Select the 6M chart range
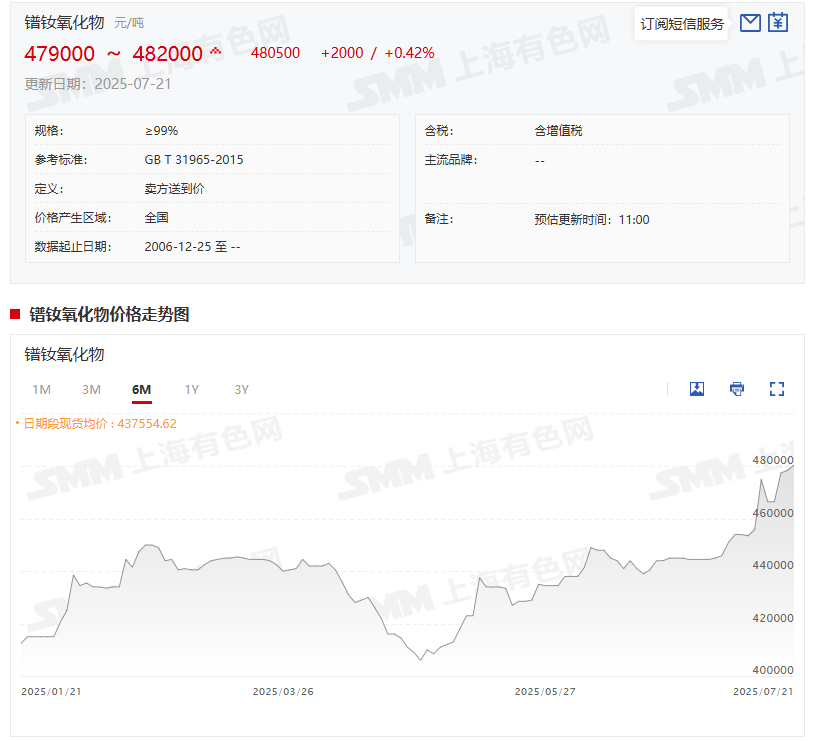The image size is (814, 741). 141,390
